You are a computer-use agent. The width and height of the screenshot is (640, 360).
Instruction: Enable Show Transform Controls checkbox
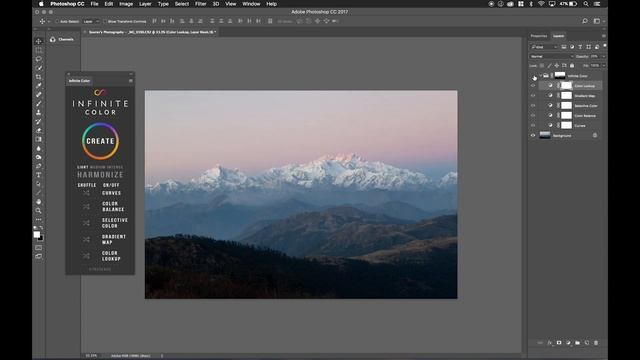[x=105, y=21]
